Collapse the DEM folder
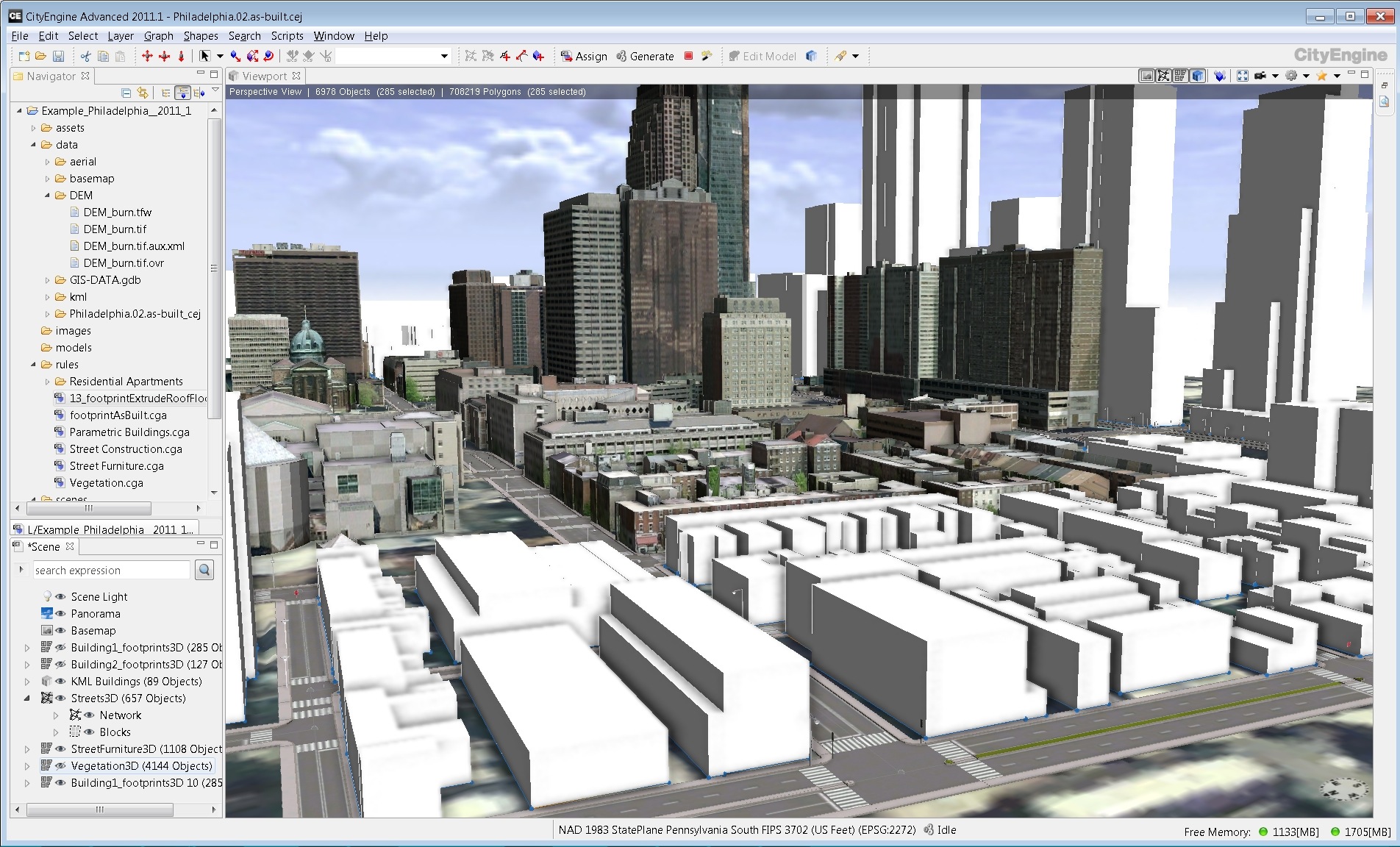This screenshot has height=847, width=1400. pyautogui.click(x=47, y=196)
